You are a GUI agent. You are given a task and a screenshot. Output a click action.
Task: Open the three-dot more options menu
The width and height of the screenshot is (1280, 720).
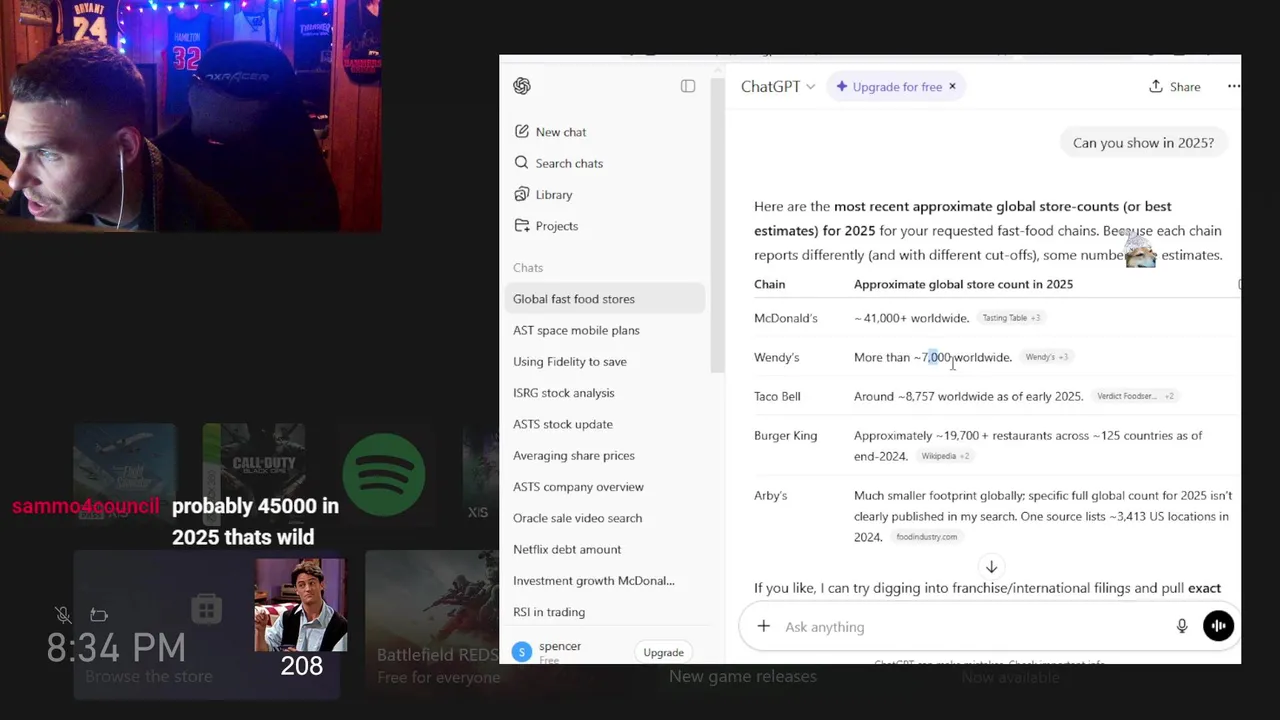(1233, 86)
